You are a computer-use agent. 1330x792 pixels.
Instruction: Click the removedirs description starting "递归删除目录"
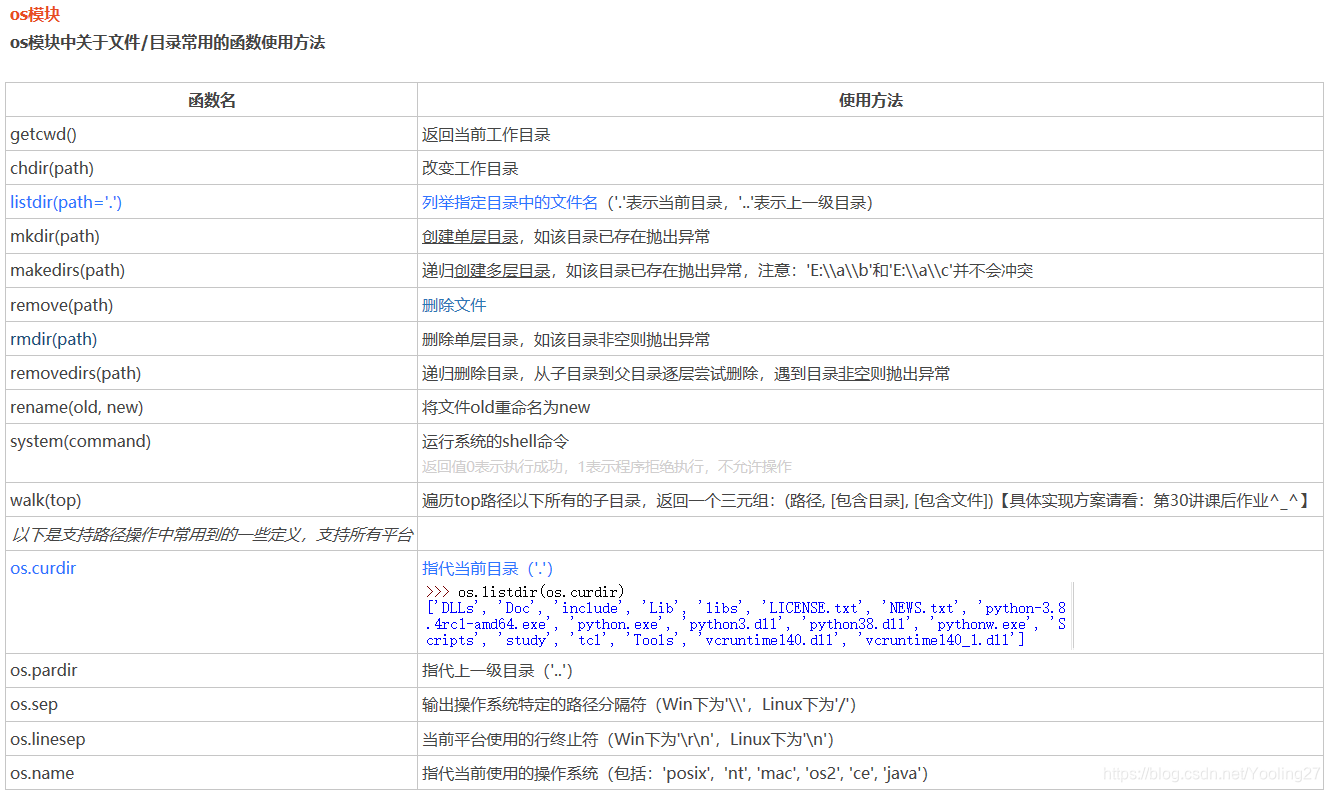click(x=686, y=373)
